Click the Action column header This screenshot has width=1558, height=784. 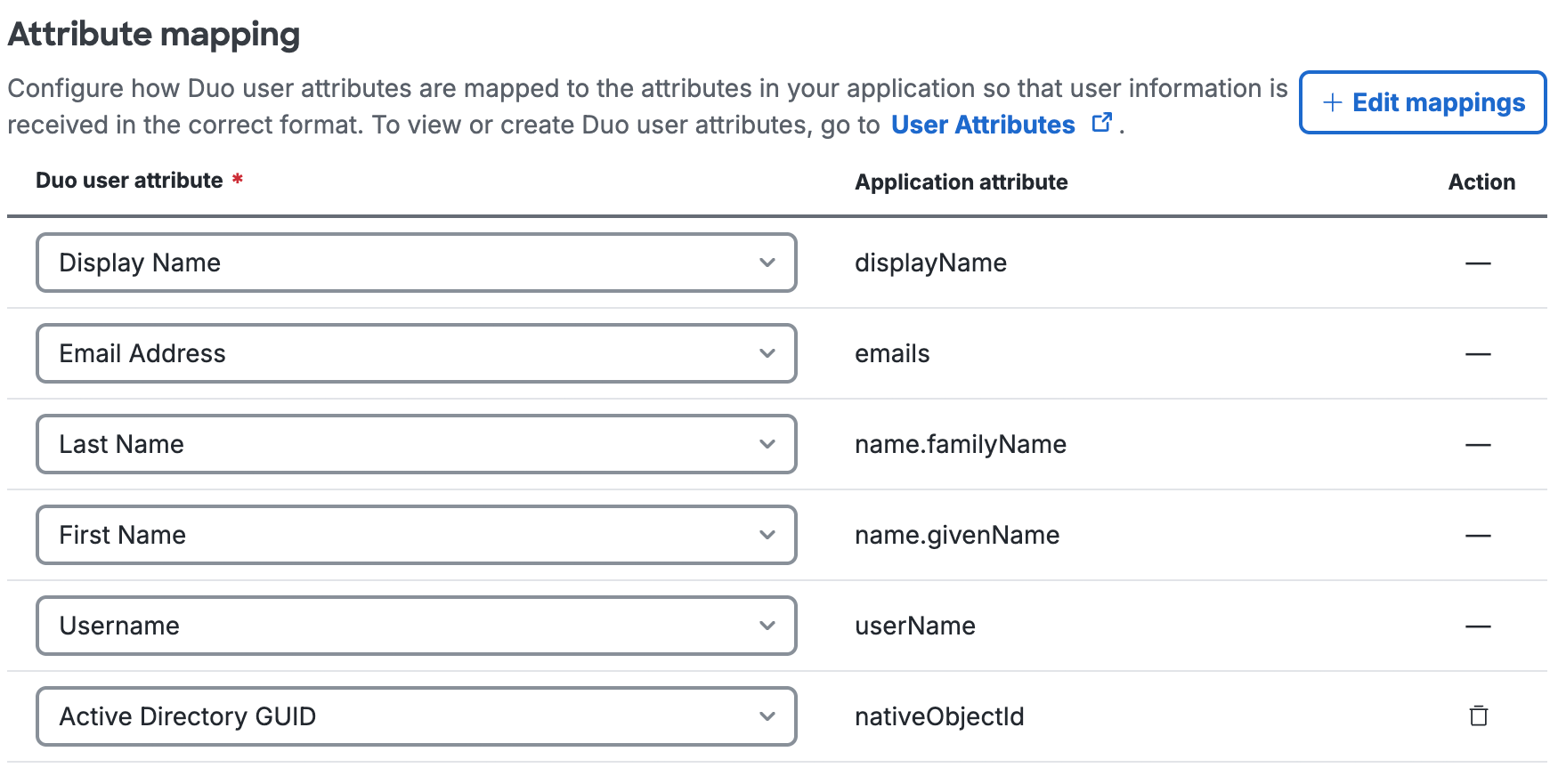[1481, 182]
